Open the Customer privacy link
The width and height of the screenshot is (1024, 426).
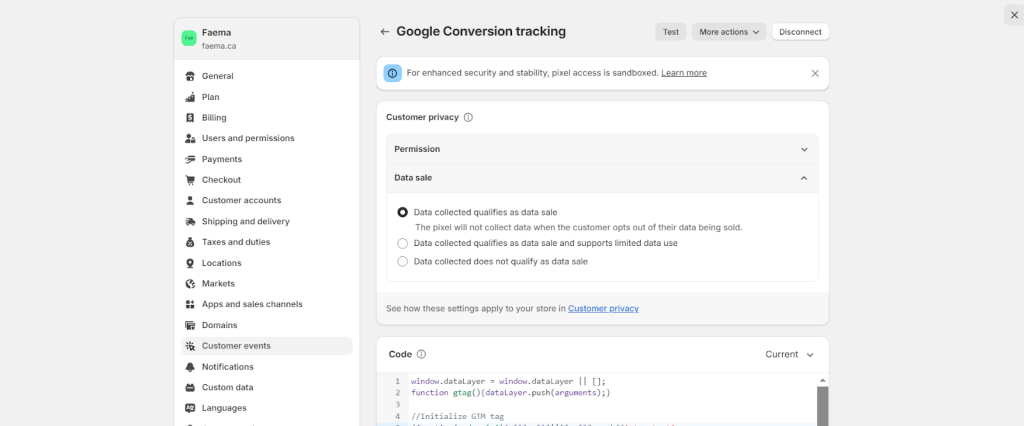click(603, 309)
